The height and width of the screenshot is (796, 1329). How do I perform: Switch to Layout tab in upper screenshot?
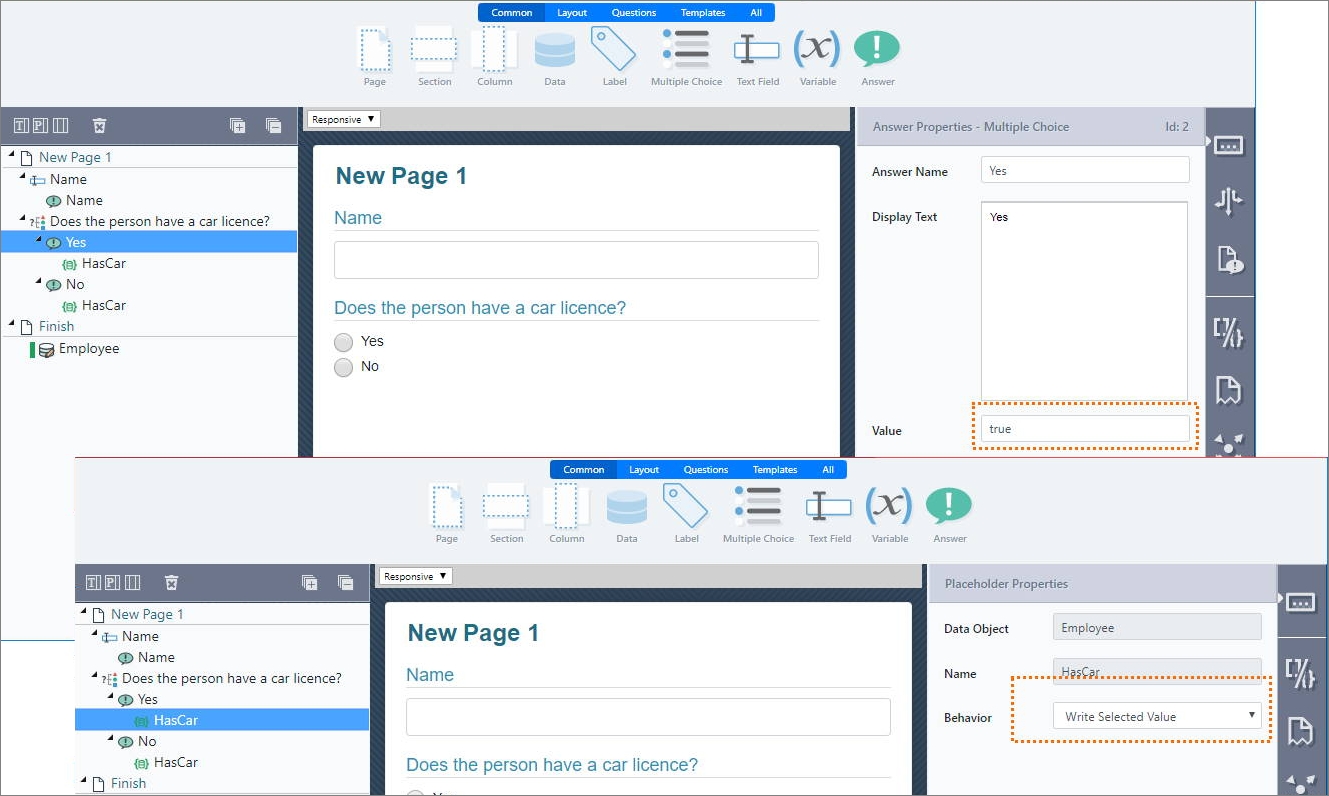pos(572,13)
